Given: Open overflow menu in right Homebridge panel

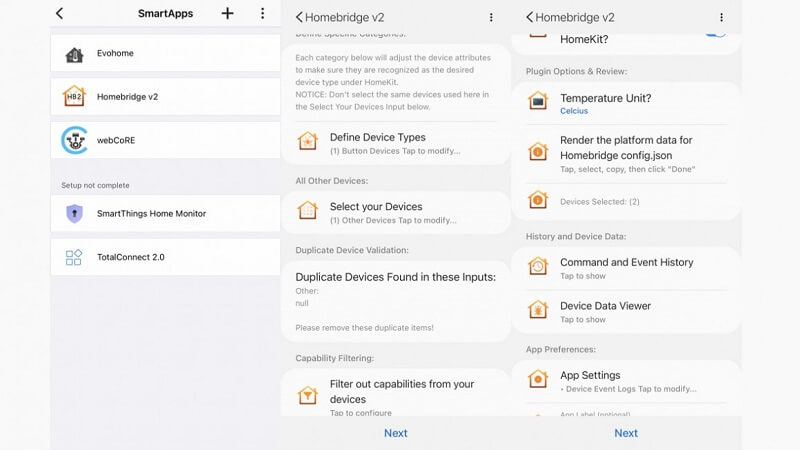Looking at the screenshot, I should (721, 17).
